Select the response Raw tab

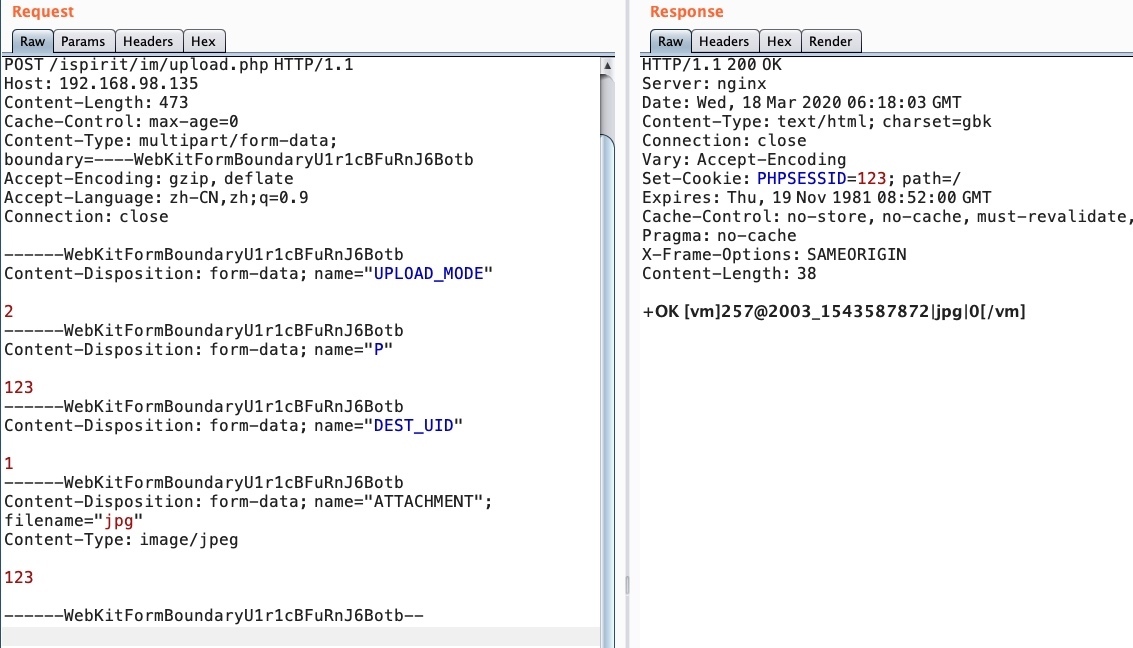[670, 41]
